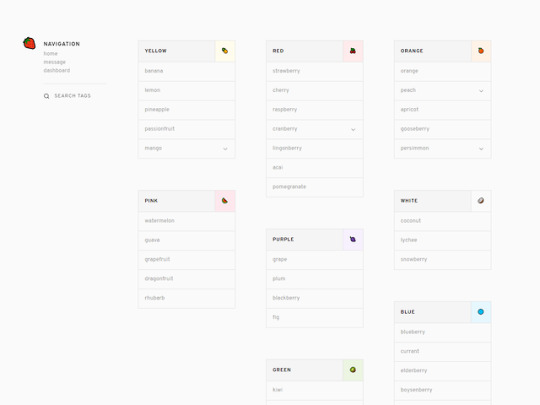Open the message navigation link

54,62
